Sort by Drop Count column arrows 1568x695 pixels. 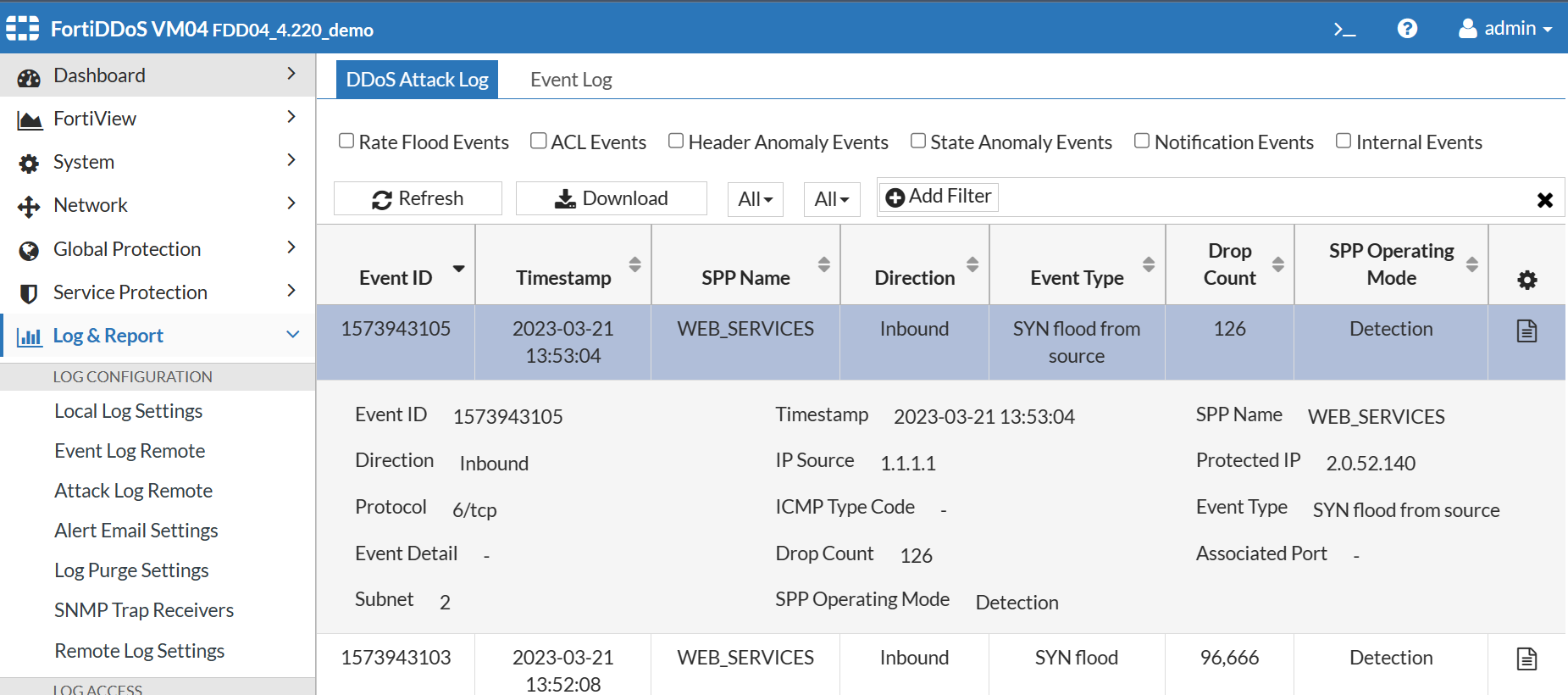pyautogui.click(x=1278, y=264)
